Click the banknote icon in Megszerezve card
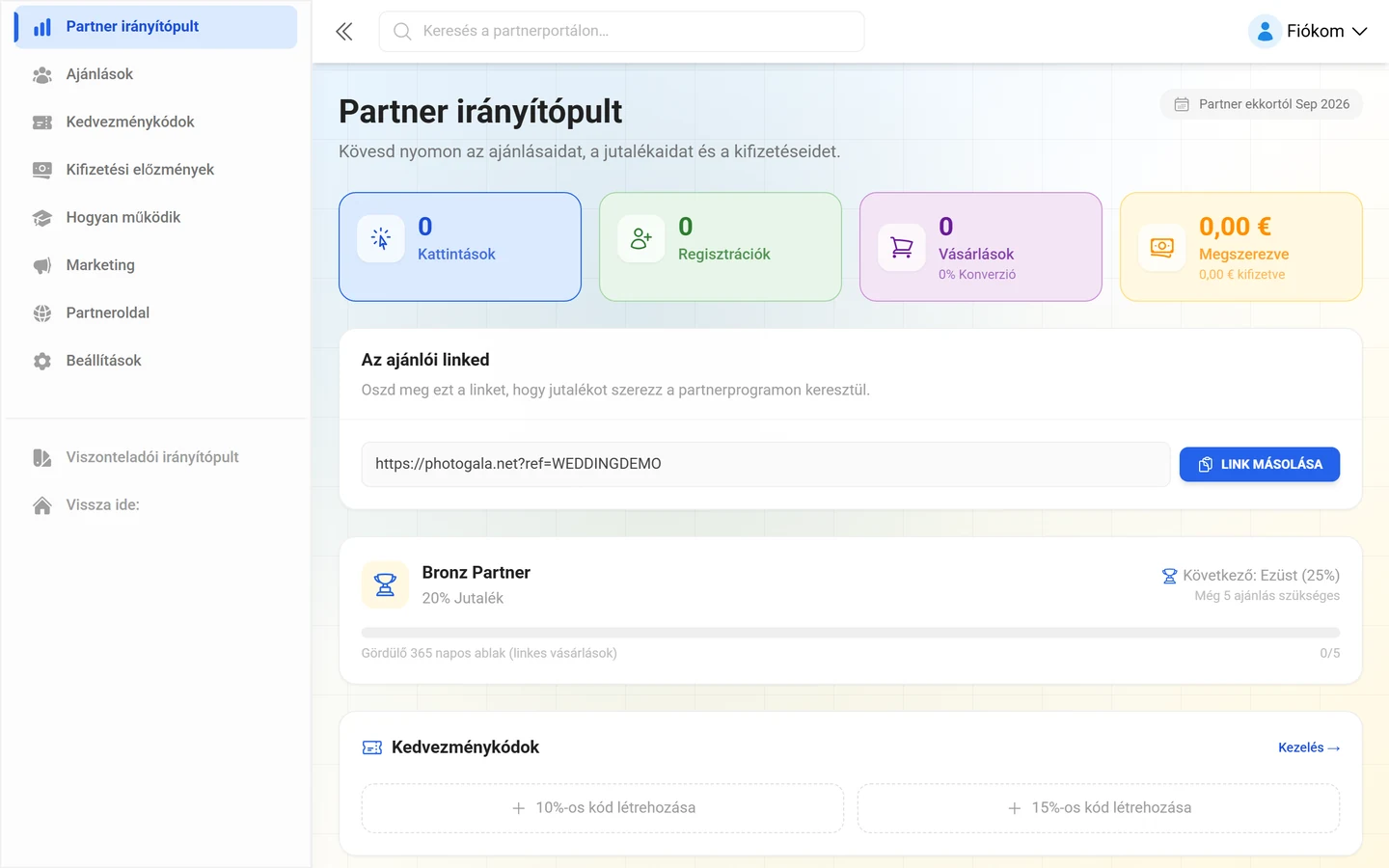Viewport: 1389px width, 868px height. coord(1162,248)
